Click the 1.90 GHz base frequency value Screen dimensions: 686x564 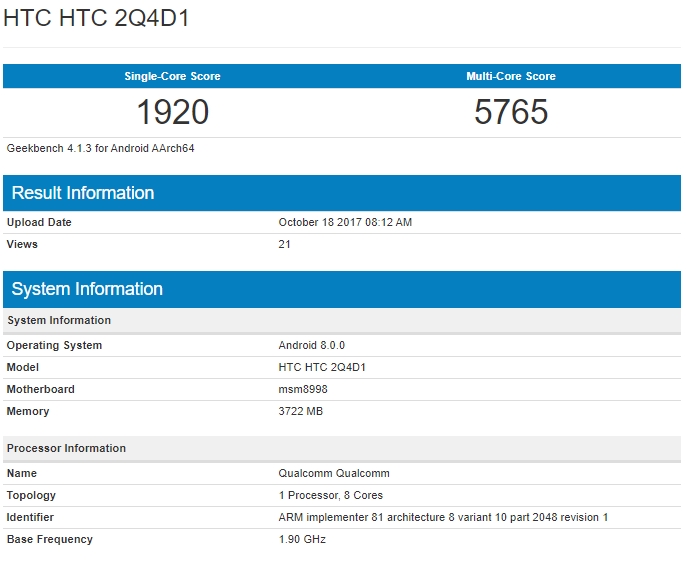coord(302,539)
